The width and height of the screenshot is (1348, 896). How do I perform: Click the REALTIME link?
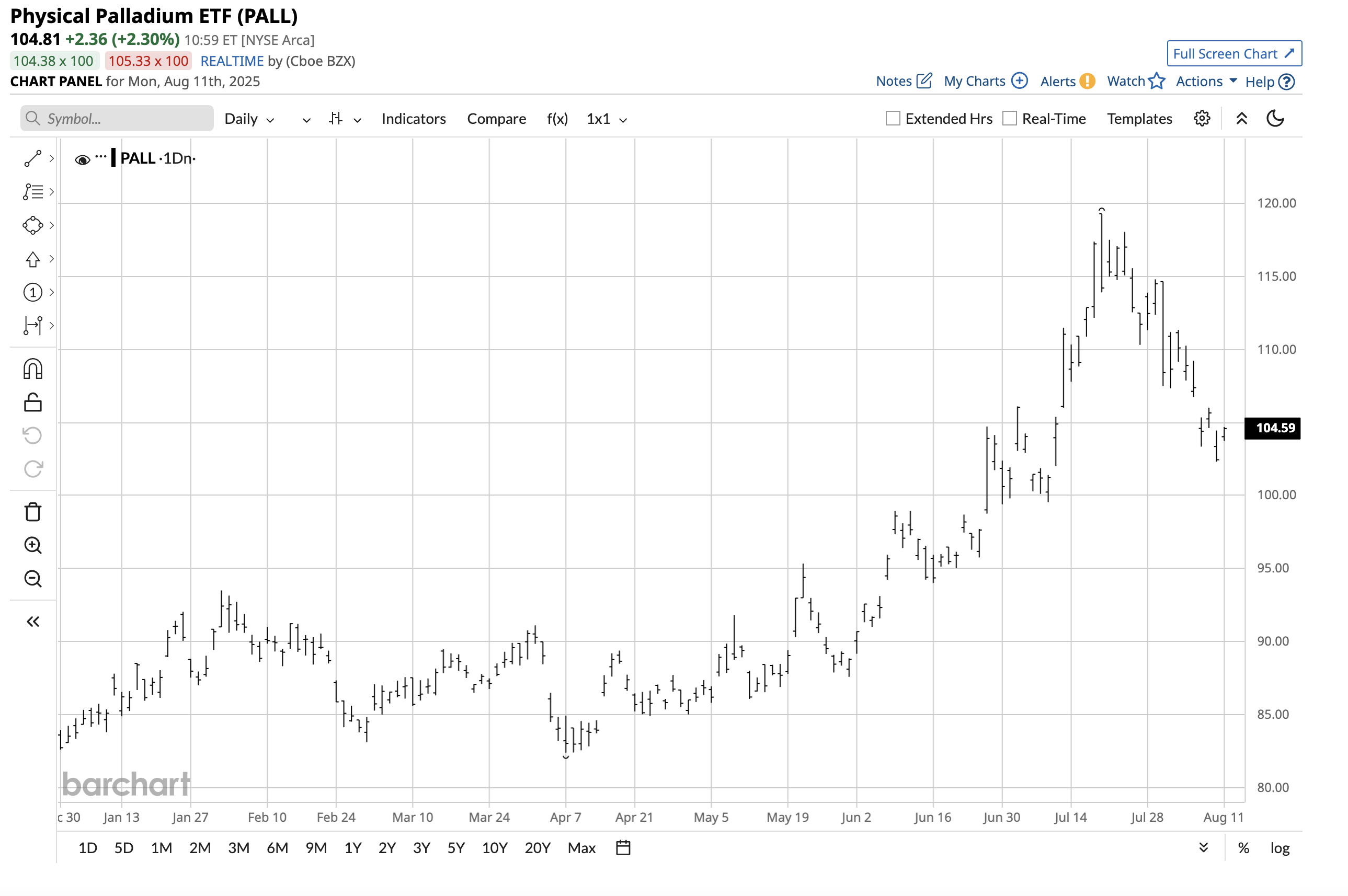[232, 61]
